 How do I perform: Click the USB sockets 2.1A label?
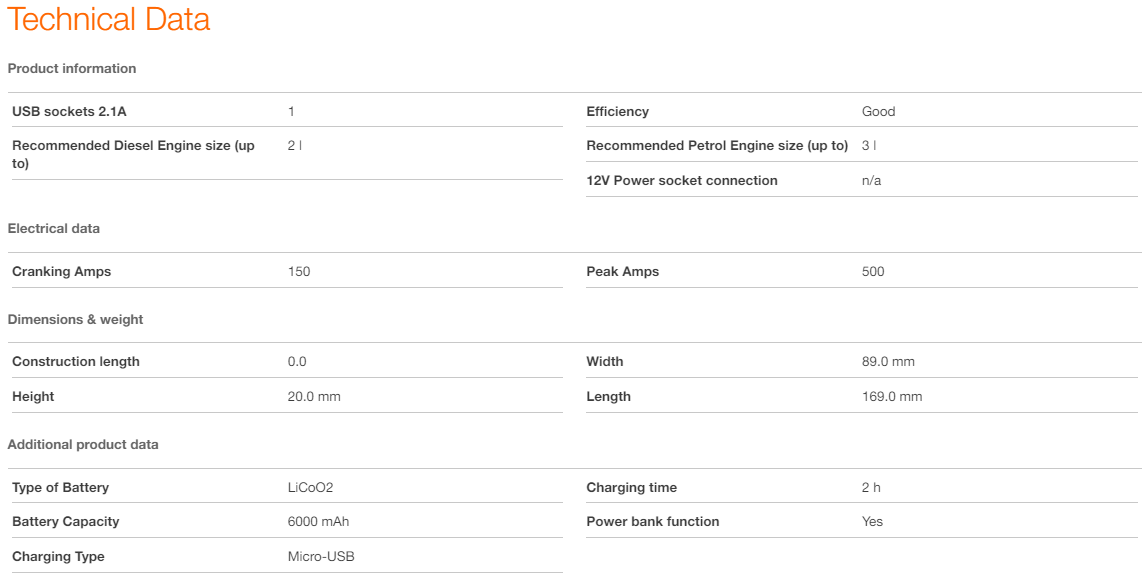(69, 112)
